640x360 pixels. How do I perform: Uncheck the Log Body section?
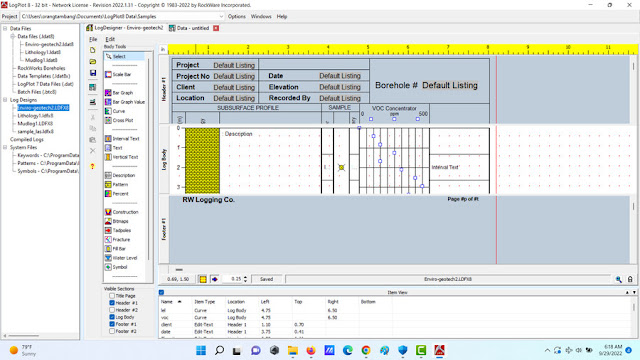[x=112, y=317]
